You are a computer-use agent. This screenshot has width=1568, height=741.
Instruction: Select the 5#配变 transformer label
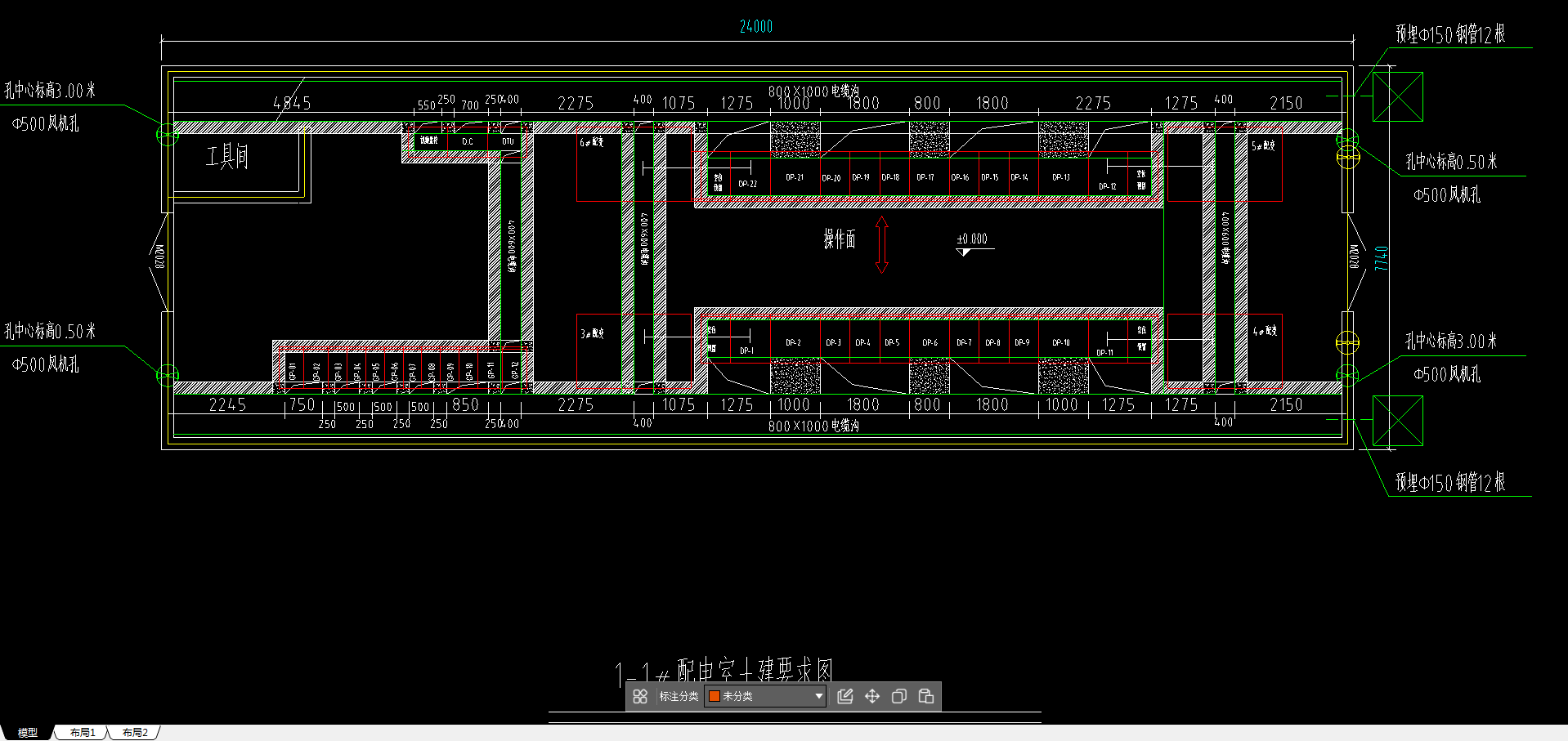1264,145
